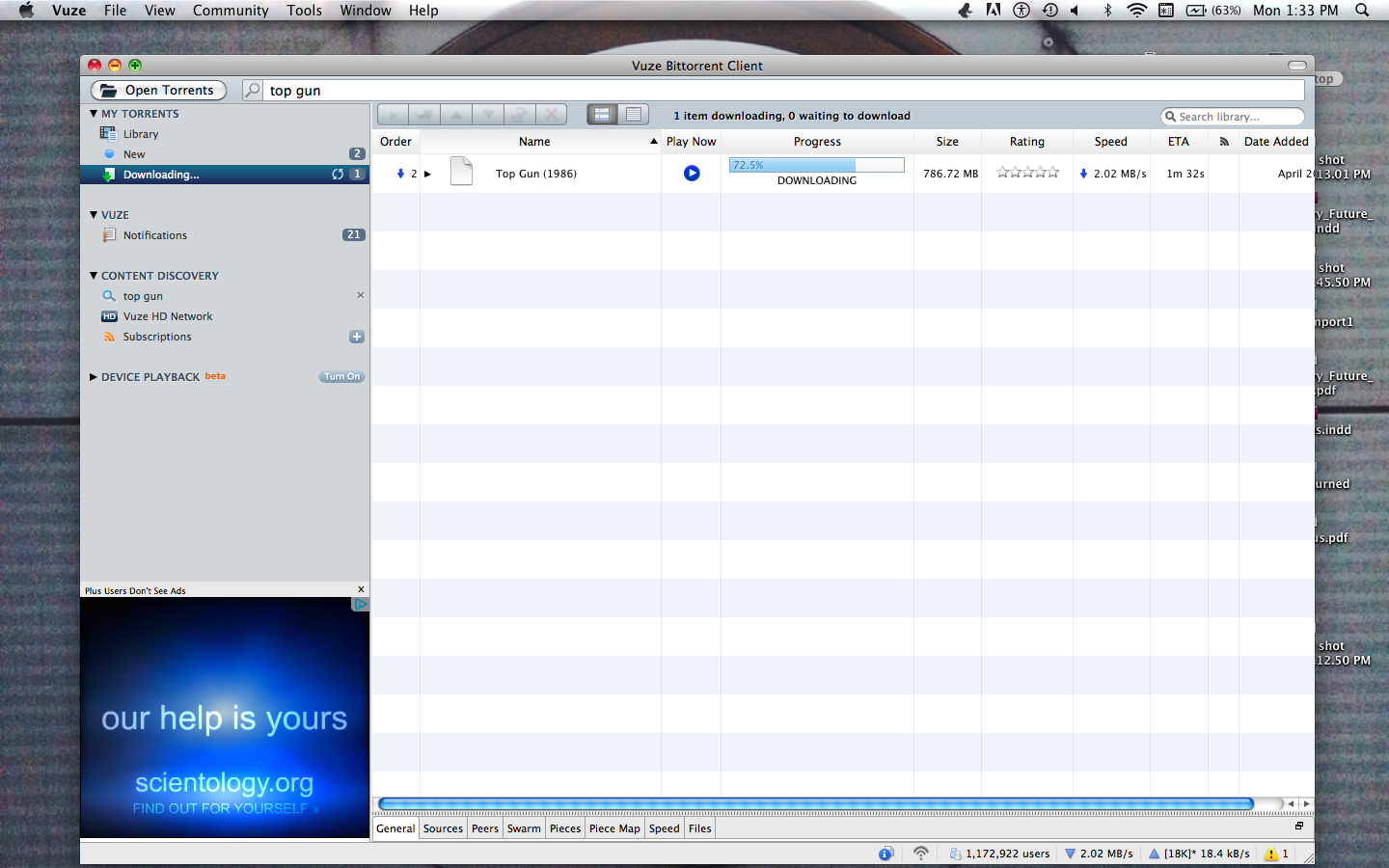Click the horizontal scrollbar thumb
The image size is (1389, 868).
(816, 803)
